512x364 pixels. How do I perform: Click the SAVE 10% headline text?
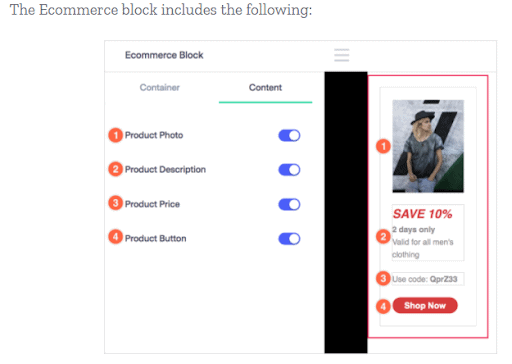[x=422, y=214]
